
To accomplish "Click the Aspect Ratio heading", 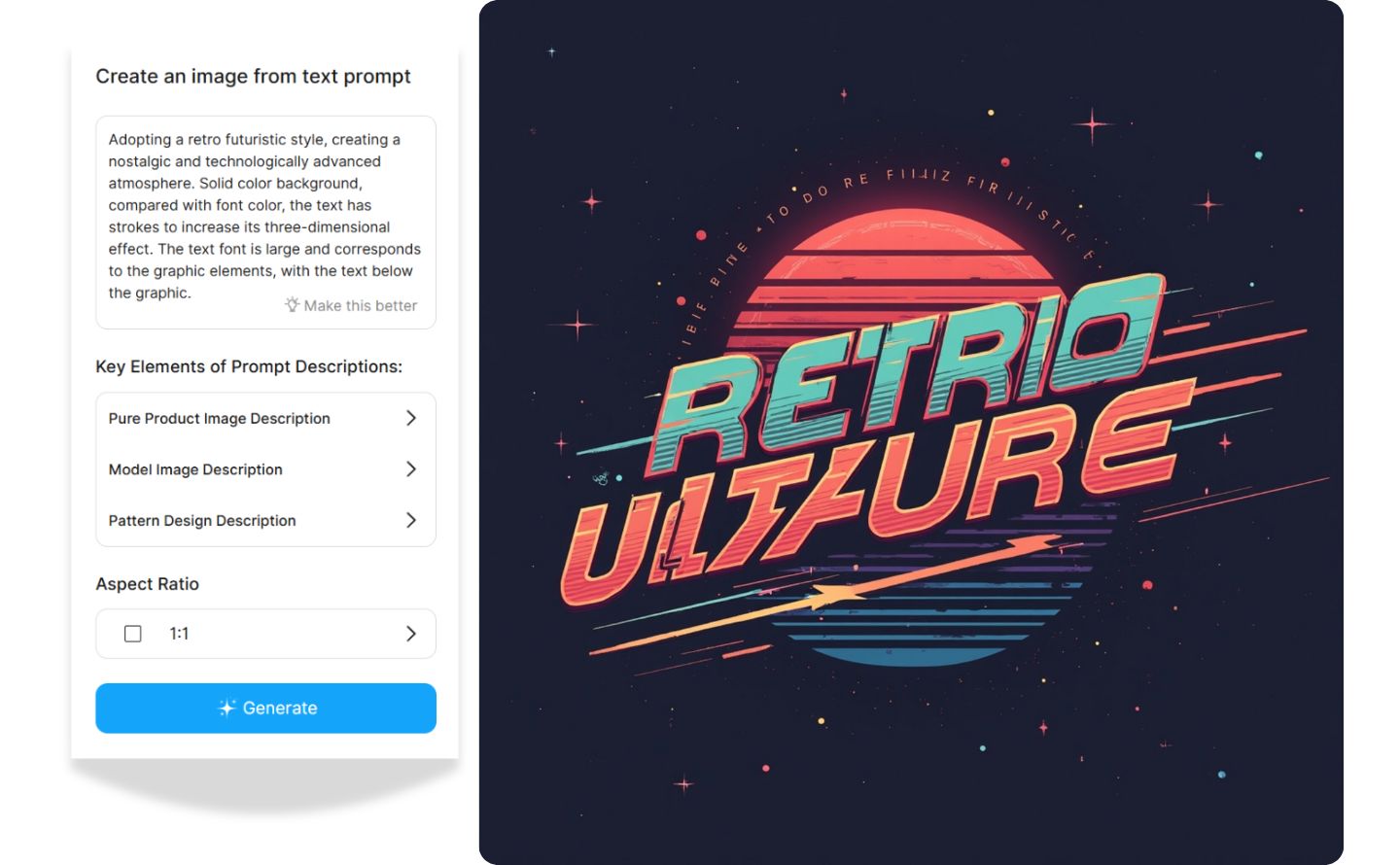I will pyautogui.click(x=147, y=584).
